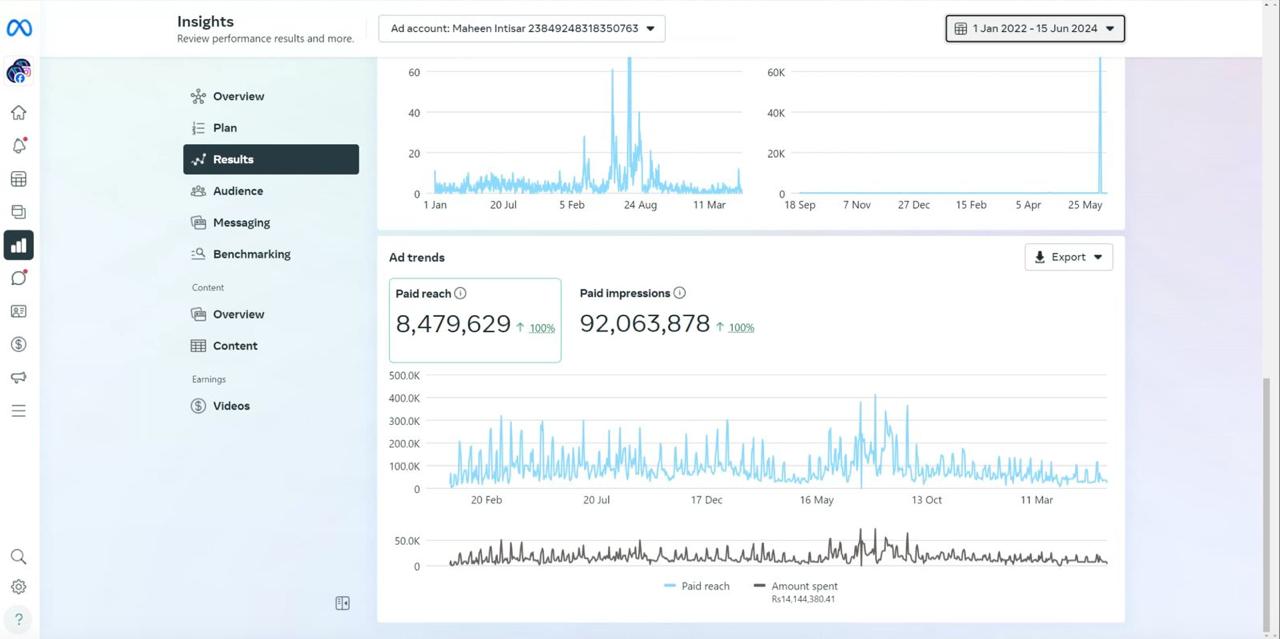
Task: Open the All tools hamburger menu
Action: (18, 411)
